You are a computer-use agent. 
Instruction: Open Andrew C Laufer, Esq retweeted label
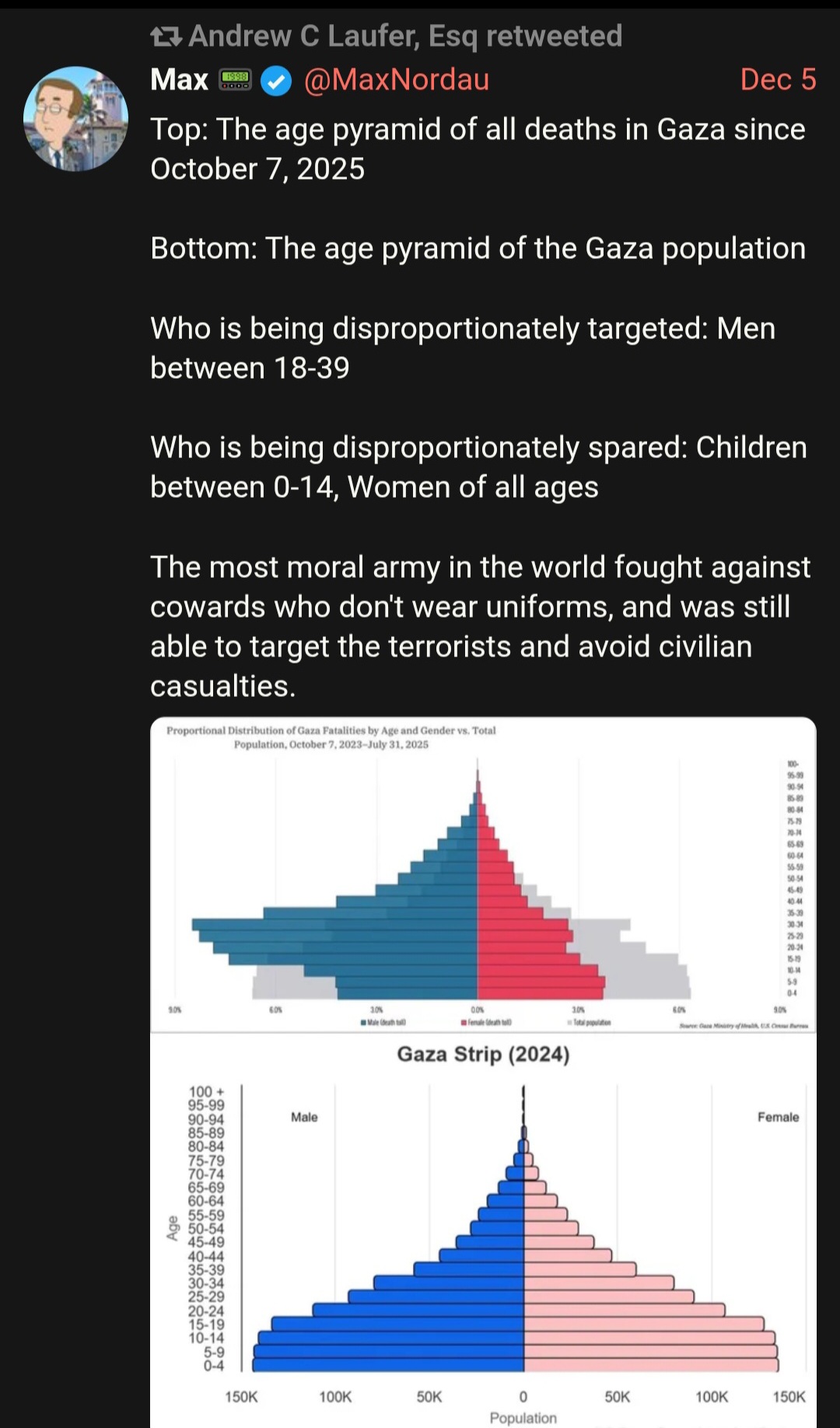coord(405,36)
